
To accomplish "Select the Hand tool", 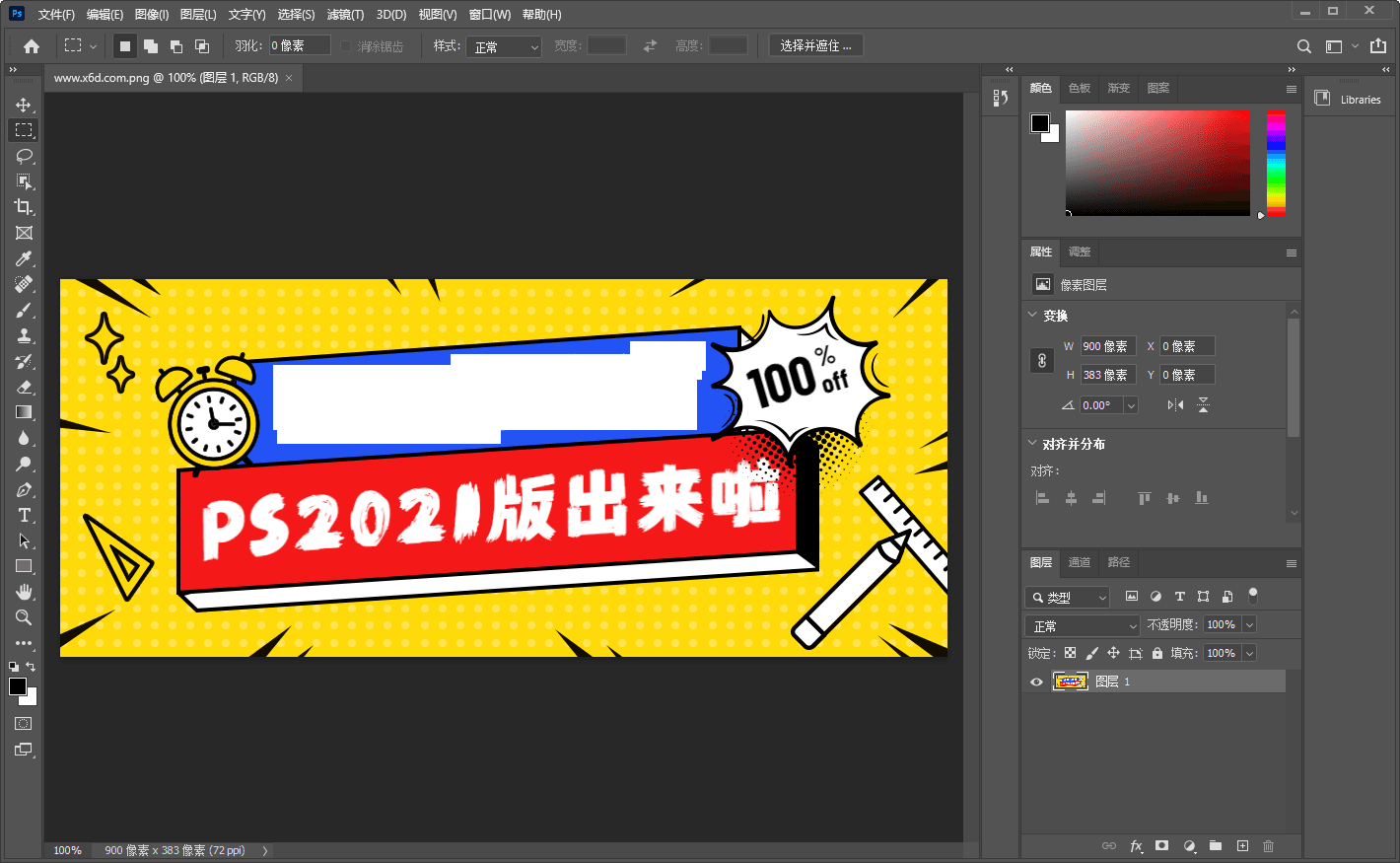I will [24, 592].
